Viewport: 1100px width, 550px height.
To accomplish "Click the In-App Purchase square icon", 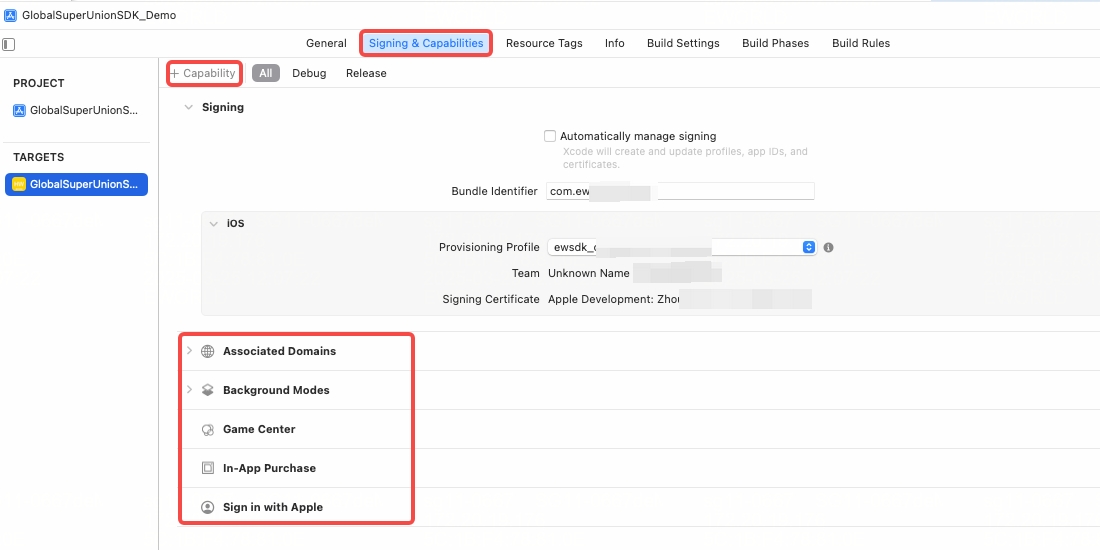I will [208, 468].
